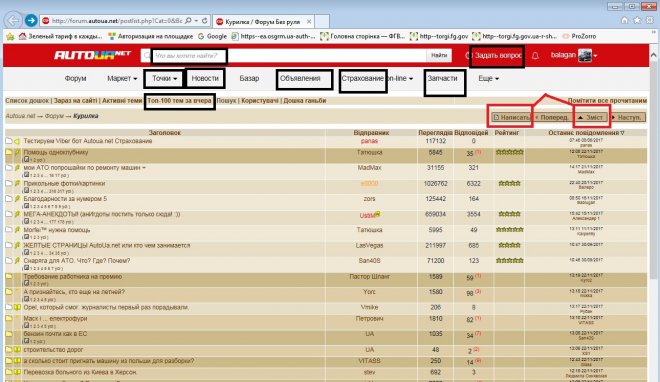Click the AUTOUA.NET logo
Image resolution: width=660 pixels, height=382 pixels.
92,55
